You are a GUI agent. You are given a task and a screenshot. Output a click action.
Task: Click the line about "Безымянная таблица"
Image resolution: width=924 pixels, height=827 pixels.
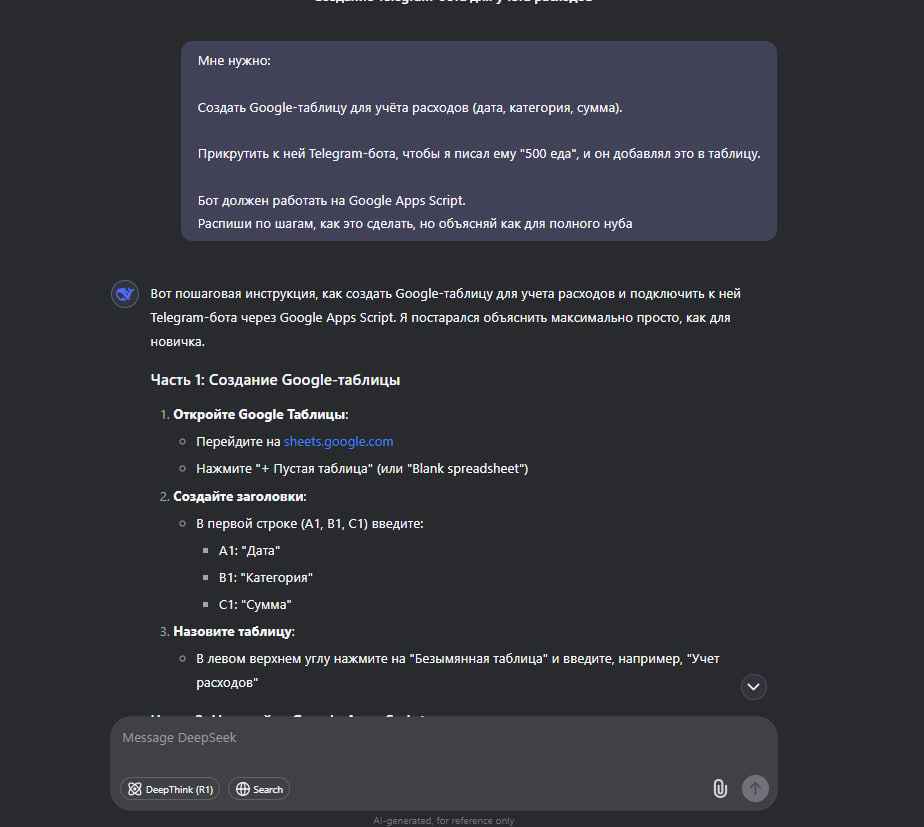pos(457,671)
